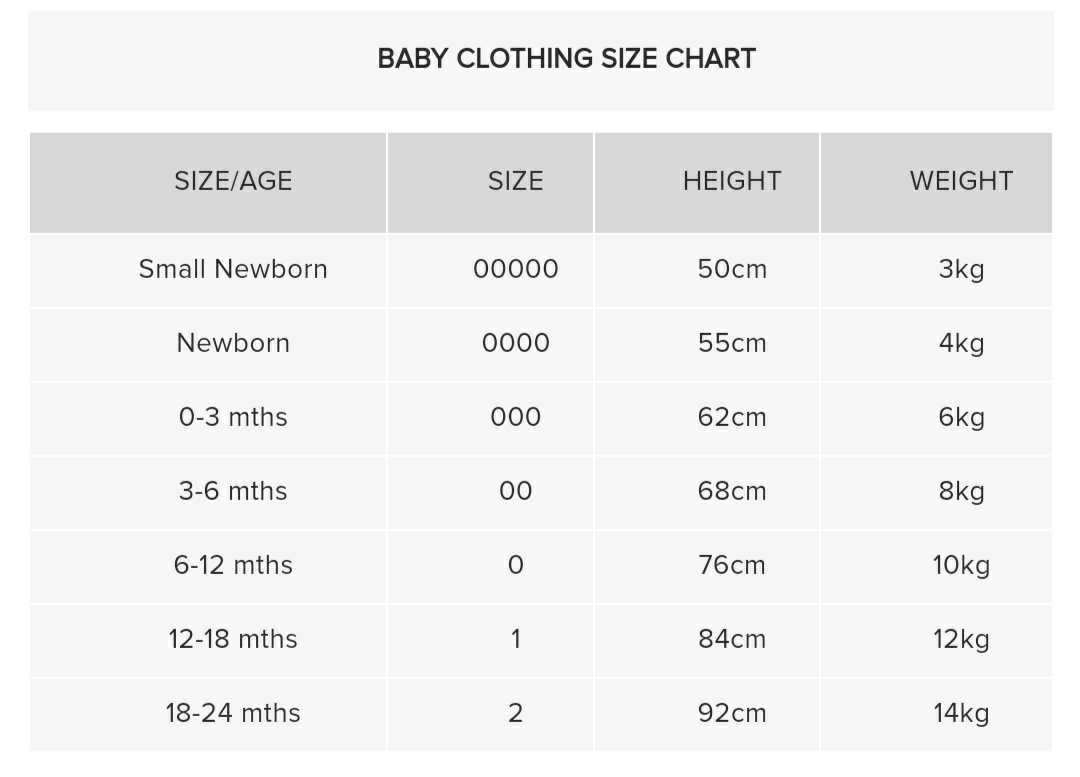Click the SIZE column header

pos(515,181)
